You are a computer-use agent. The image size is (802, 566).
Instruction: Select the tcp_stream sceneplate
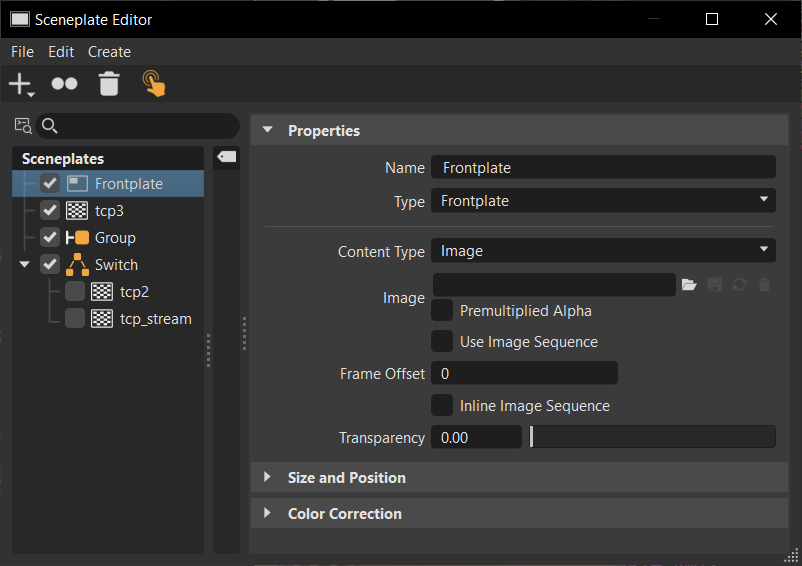click(155, 319)
